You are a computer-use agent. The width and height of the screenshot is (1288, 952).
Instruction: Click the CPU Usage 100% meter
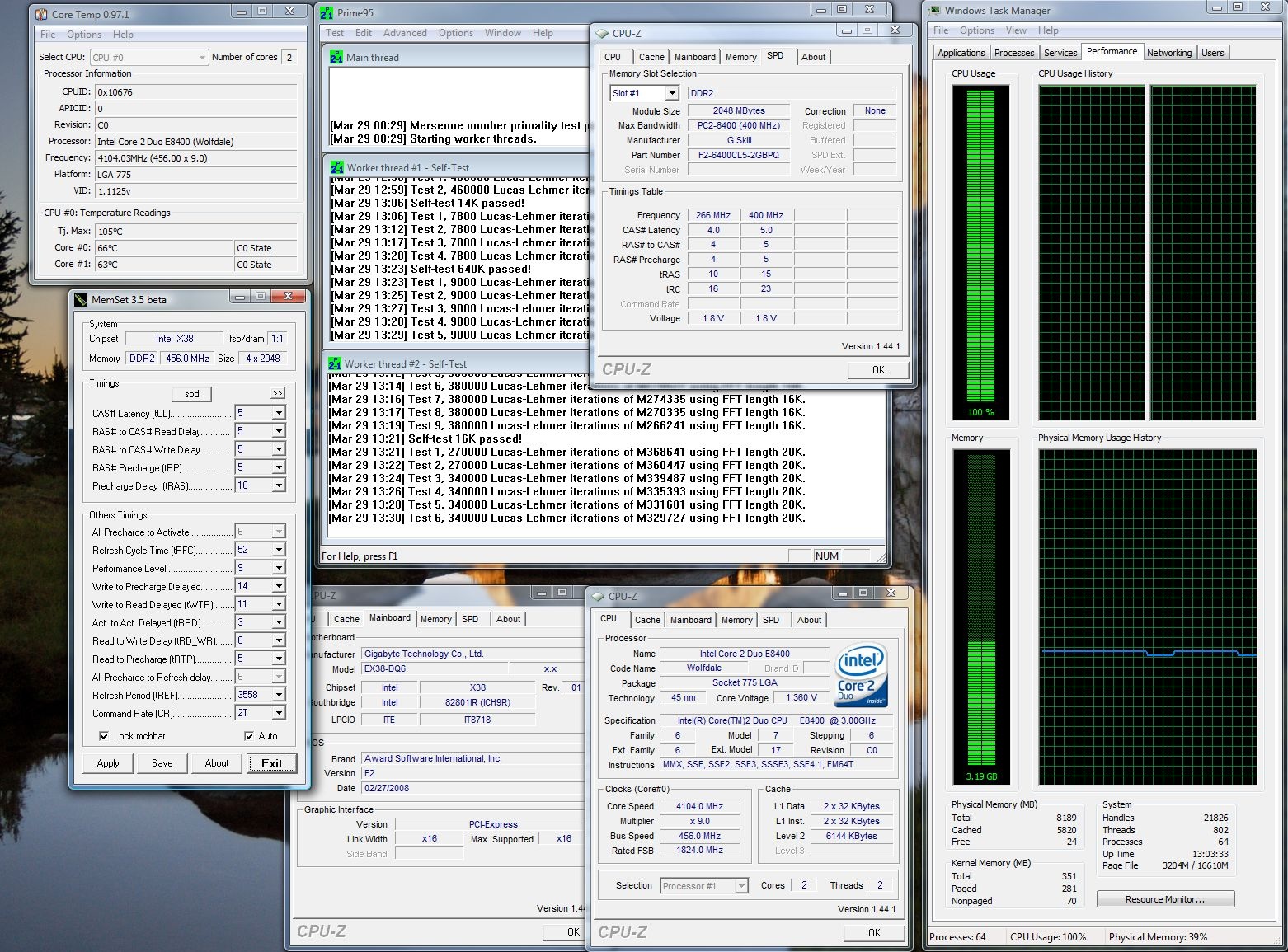click(x=980, y=251)
